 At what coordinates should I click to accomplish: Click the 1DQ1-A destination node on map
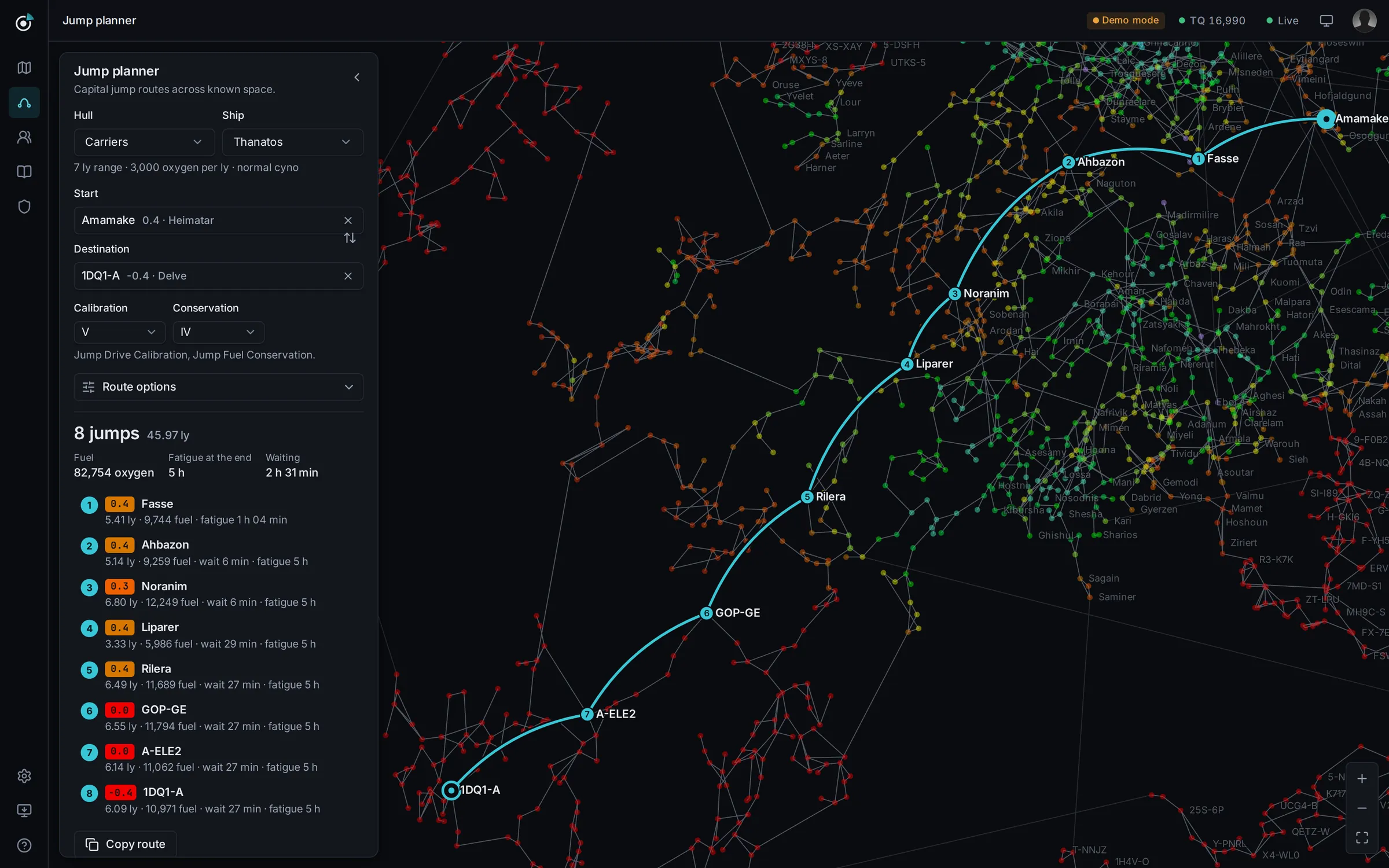(x=451, y=790)
